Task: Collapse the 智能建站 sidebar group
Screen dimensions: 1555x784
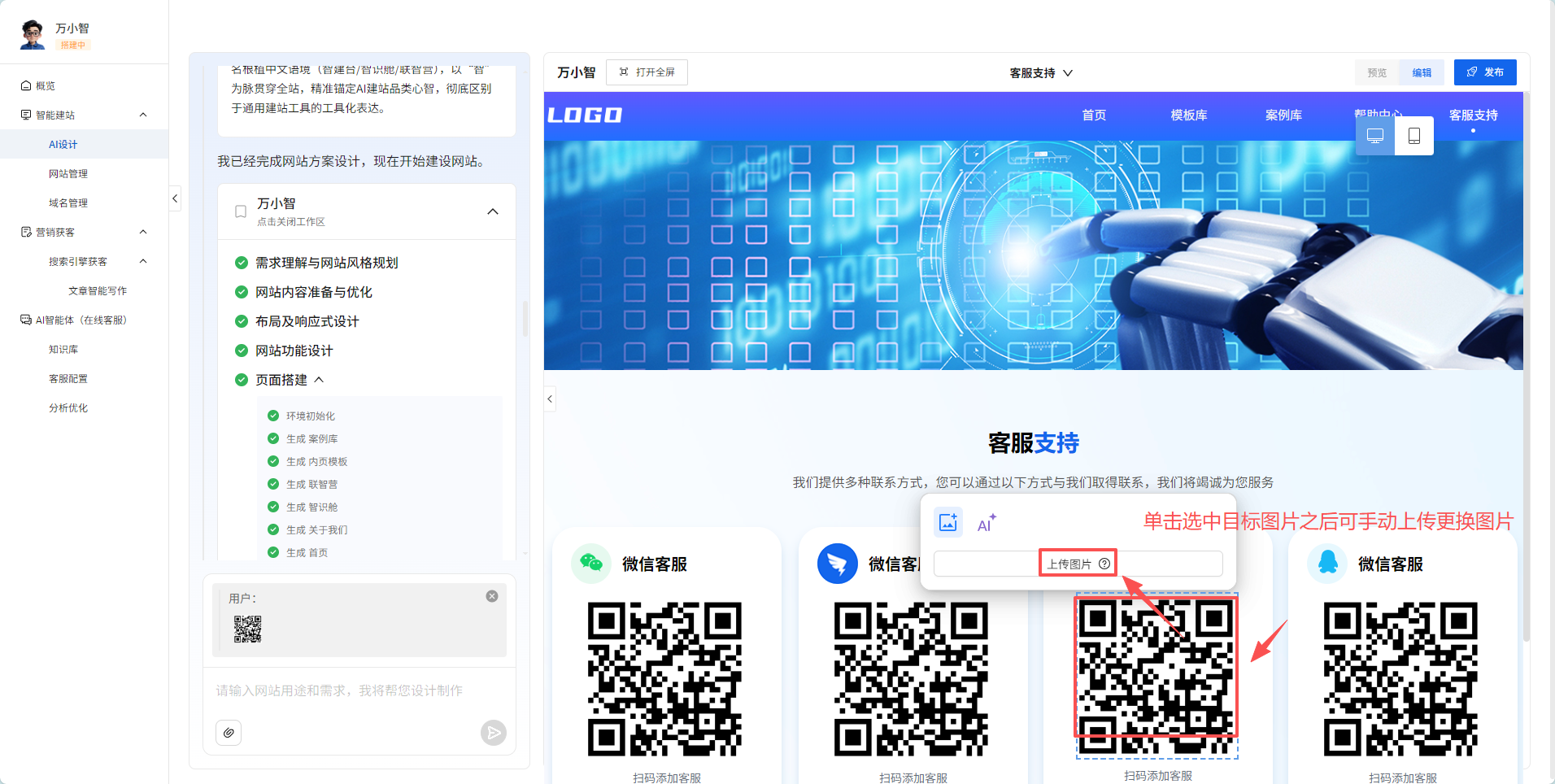Action: click(x=143, y=115)
